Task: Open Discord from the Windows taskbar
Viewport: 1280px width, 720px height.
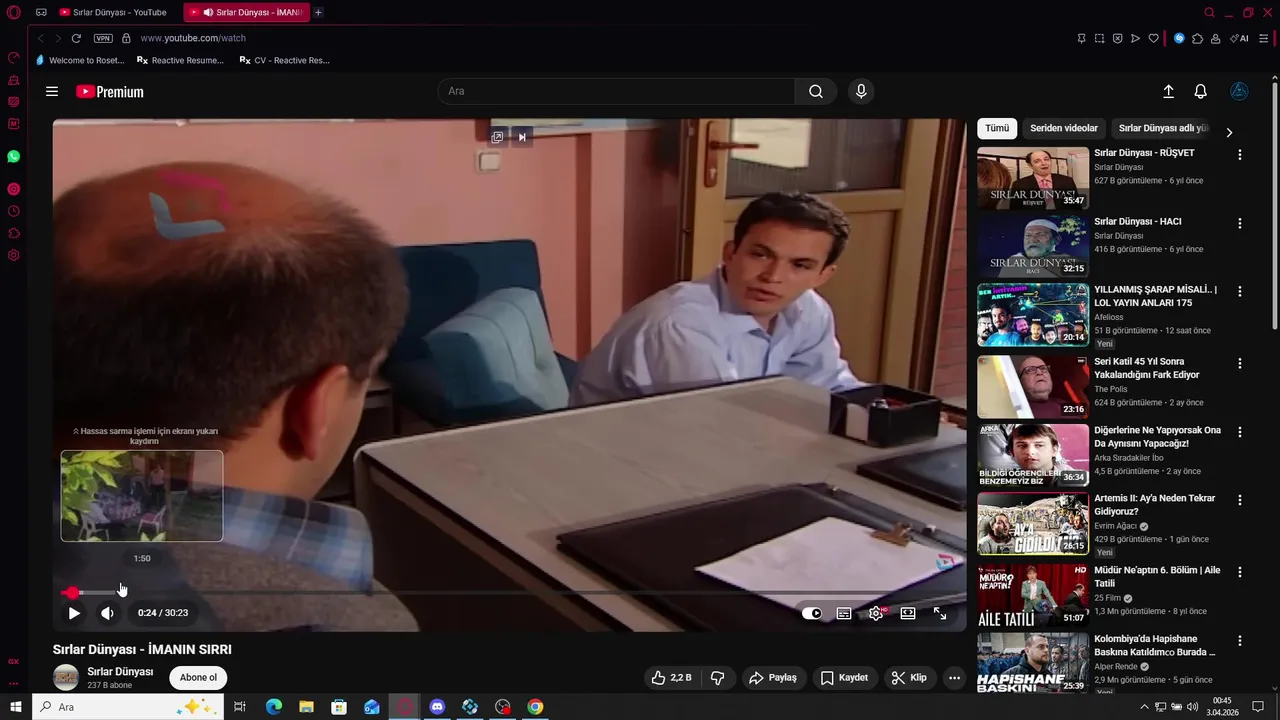Action: 437,707
